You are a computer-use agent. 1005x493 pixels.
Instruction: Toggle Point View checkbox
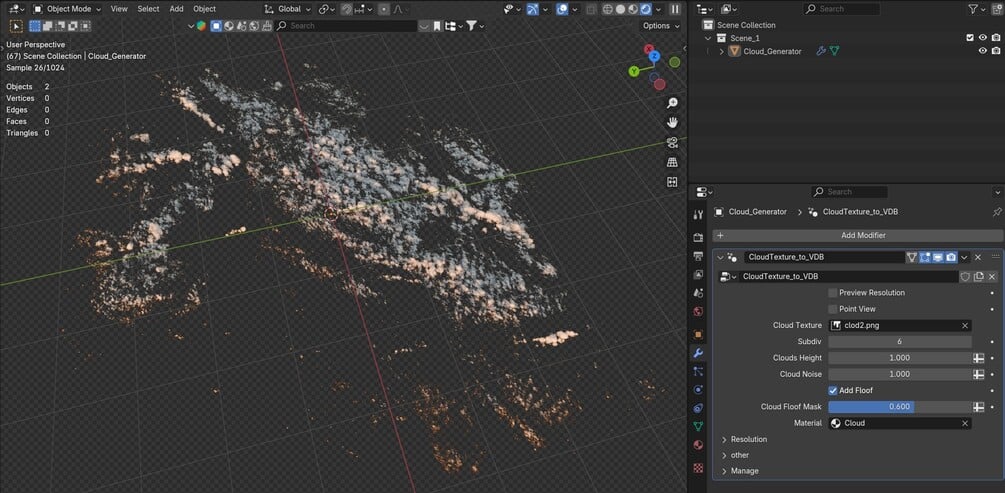833,309
